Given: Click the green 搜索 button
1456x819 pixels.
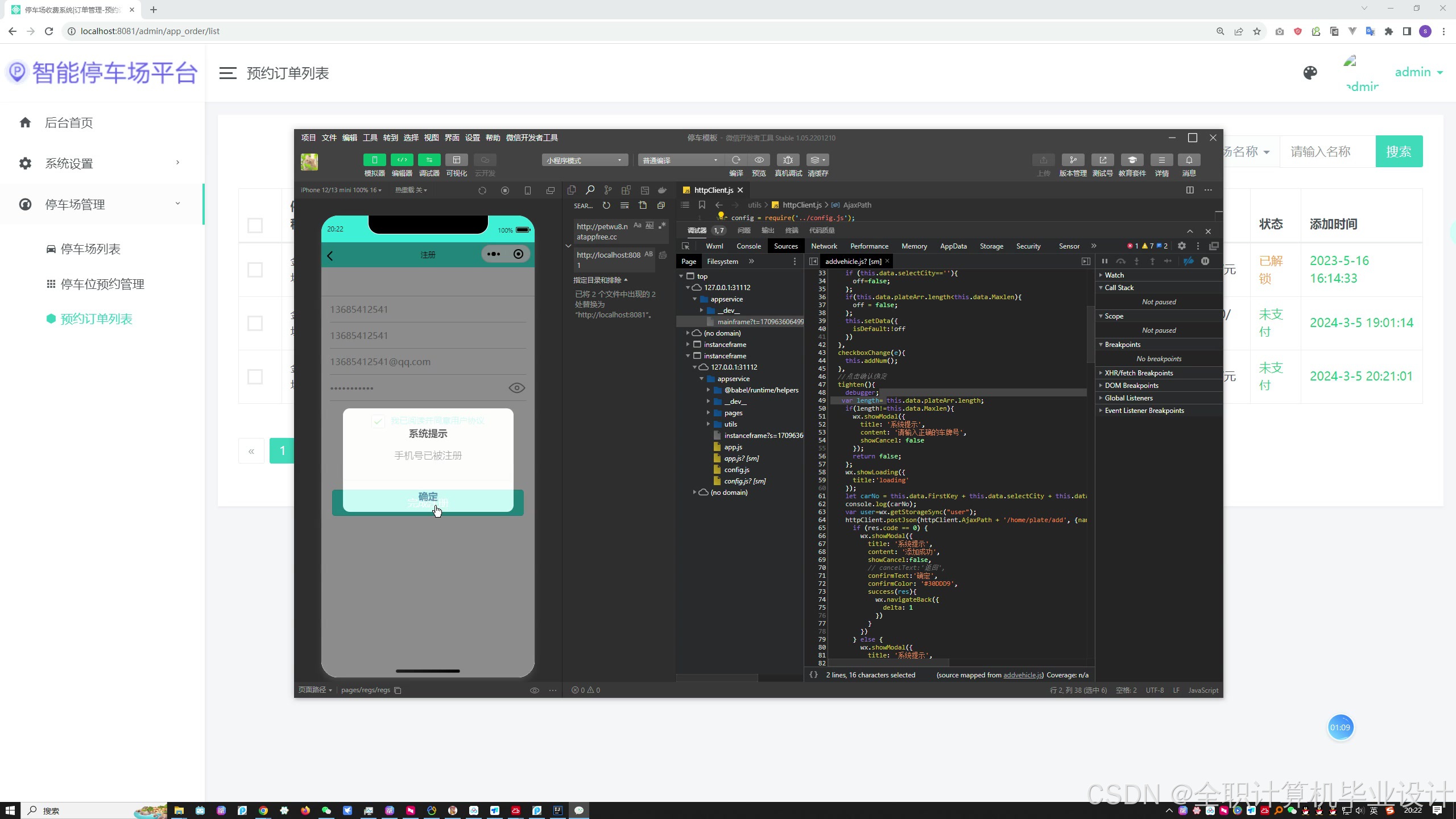Looking at the screenshot, I should tap(1399, 151).
